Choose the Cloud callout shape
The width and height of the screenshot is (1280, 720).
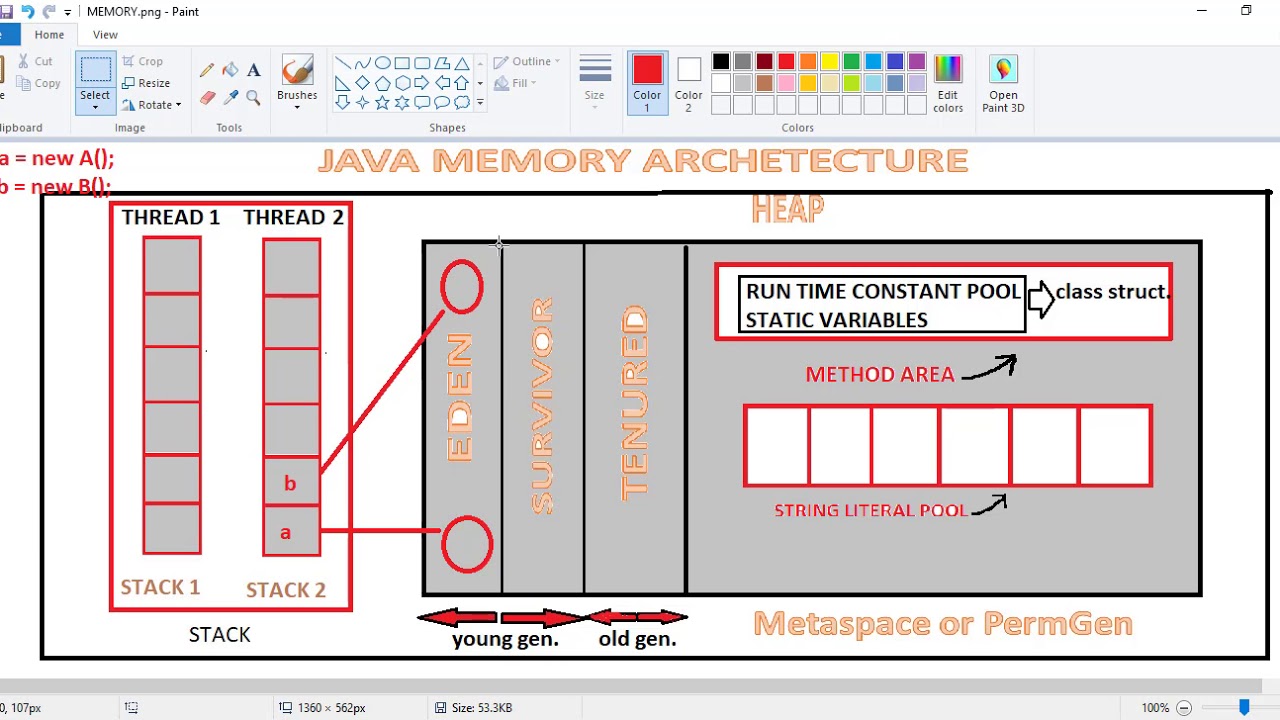(x=462, y=102)
